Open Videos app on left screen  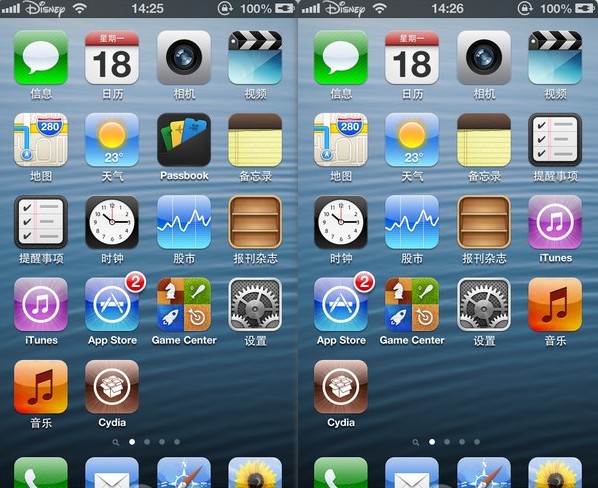(255, 58)
